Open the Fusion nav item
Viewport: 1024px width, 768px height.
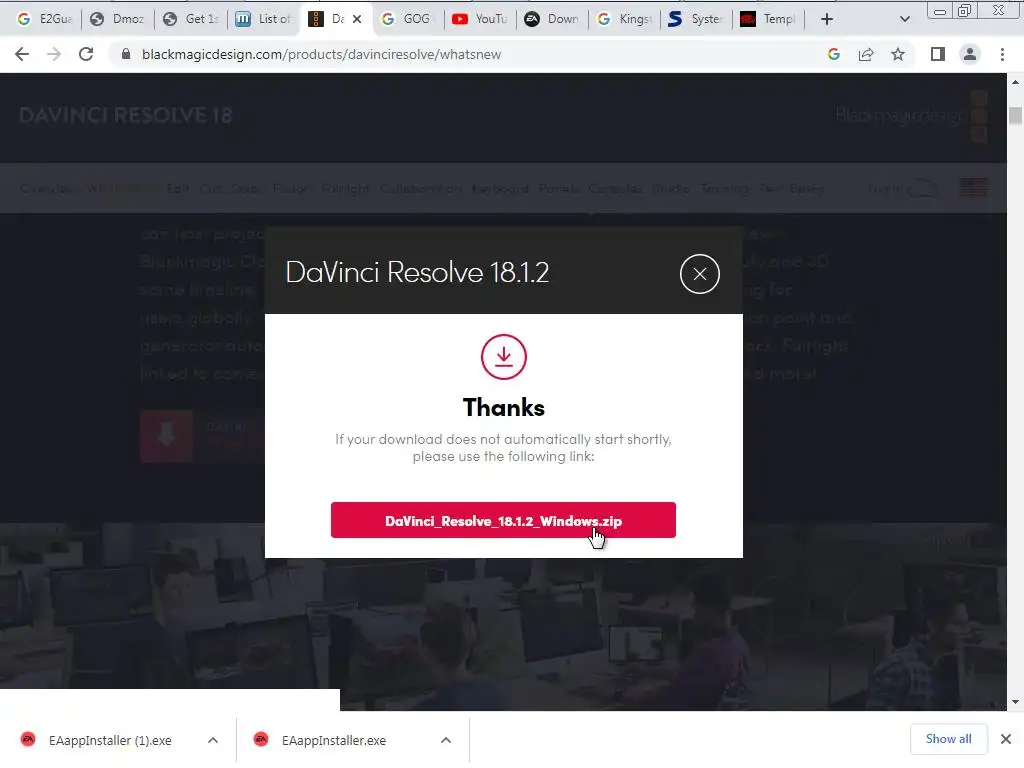click(x=292, y=189)
